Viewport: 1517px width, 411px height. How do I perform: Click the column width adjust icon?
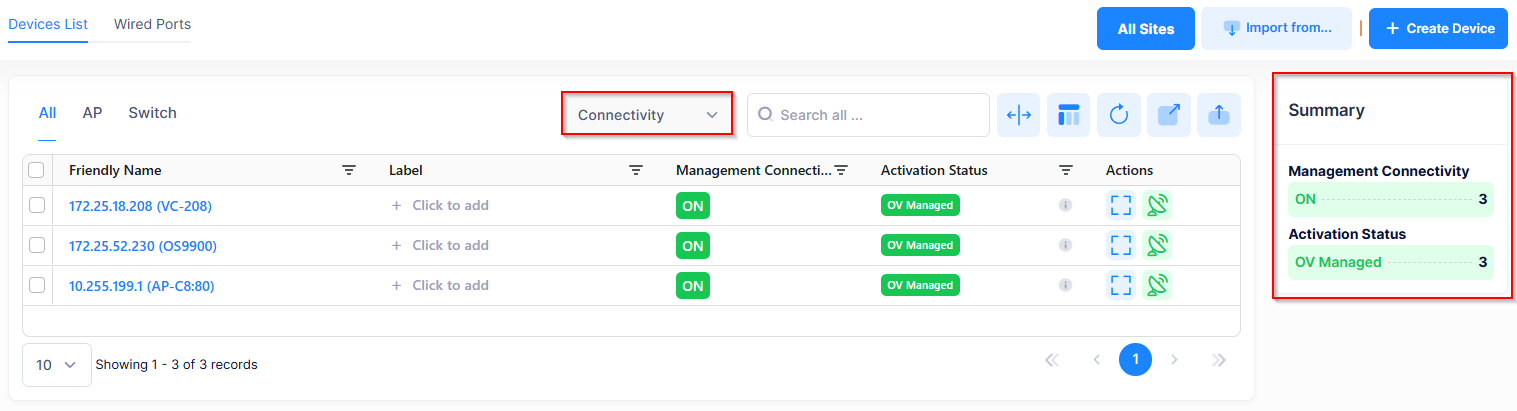(1018, 115)
